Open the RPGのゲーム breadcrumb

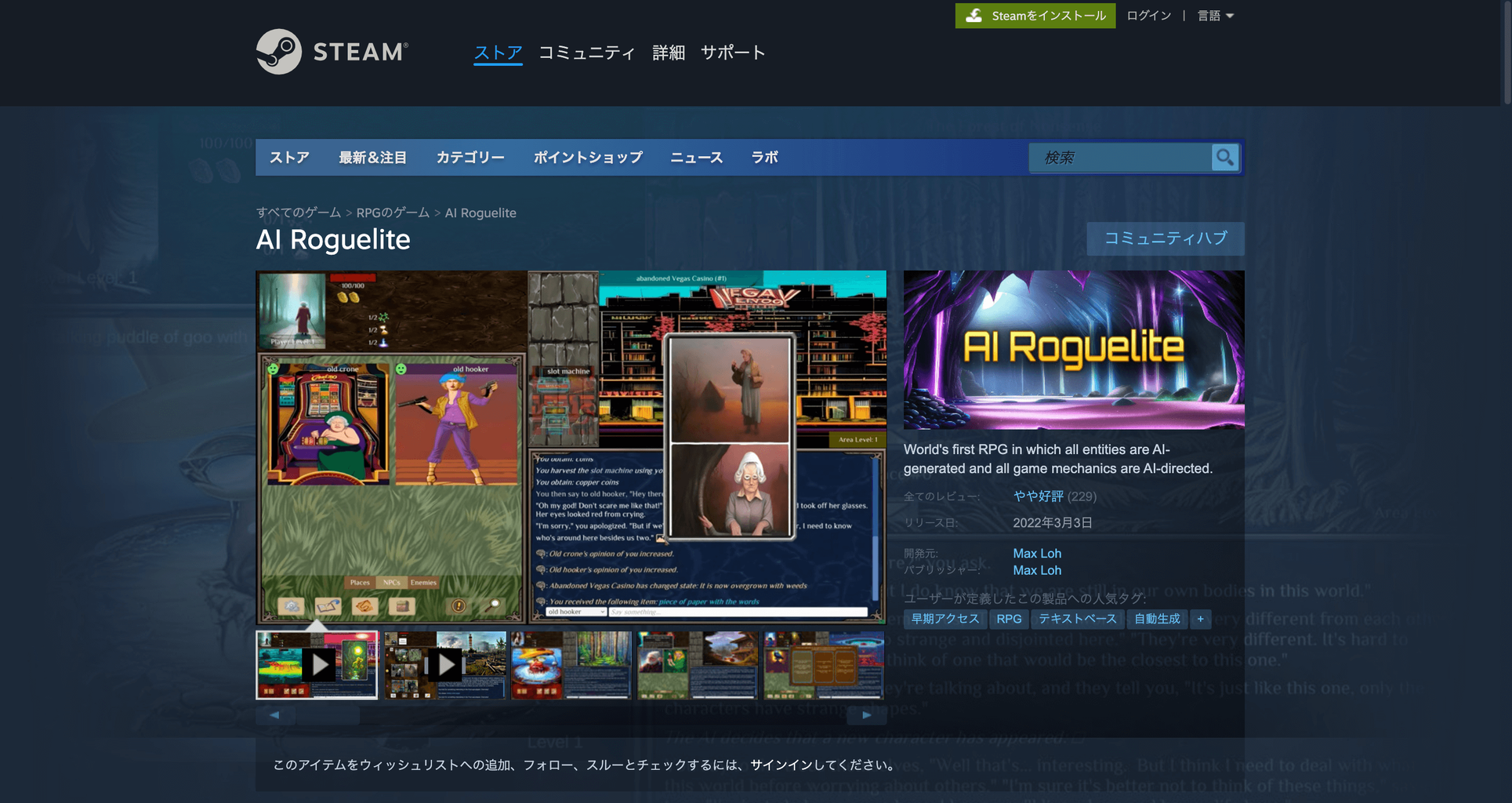(393, 213)
